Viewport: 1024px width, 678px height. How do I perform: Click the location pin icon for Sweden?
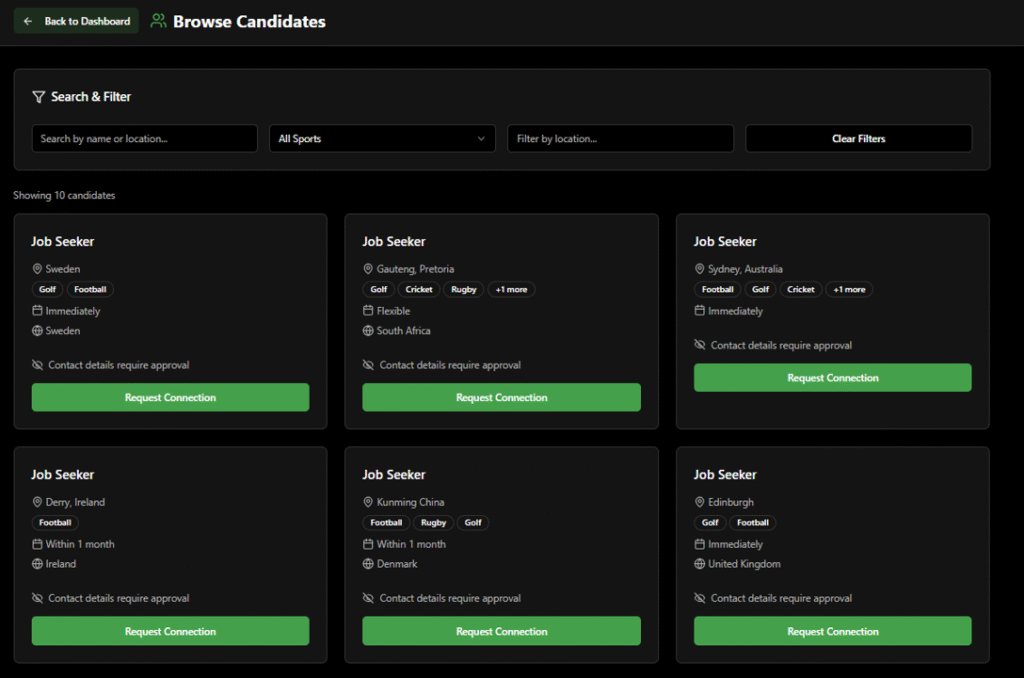(x=37, y=269)
